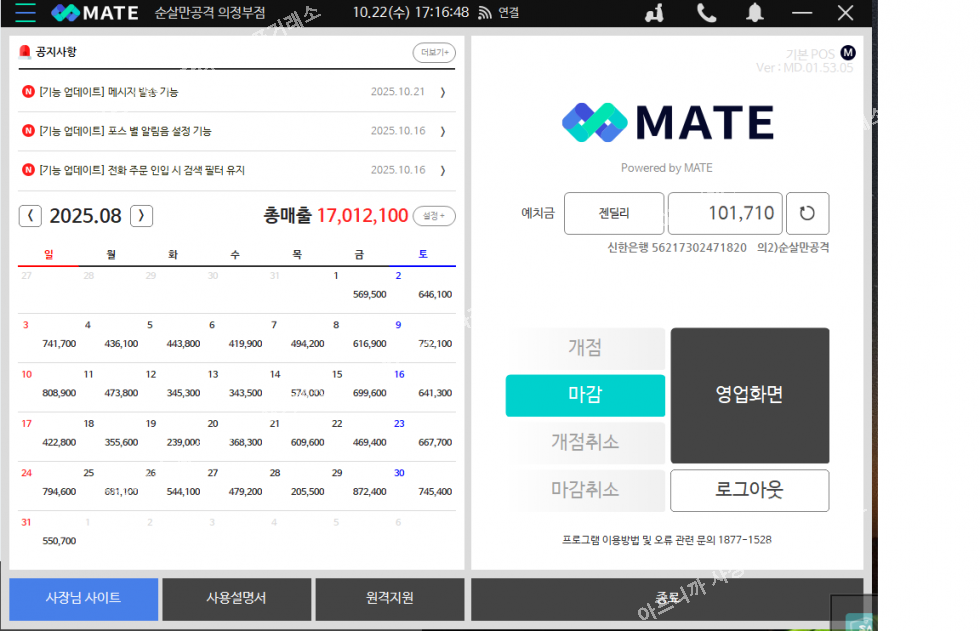This screenshot has height=631, width=980.
Task: Open the notification bell icon
Action: [755, 13]
